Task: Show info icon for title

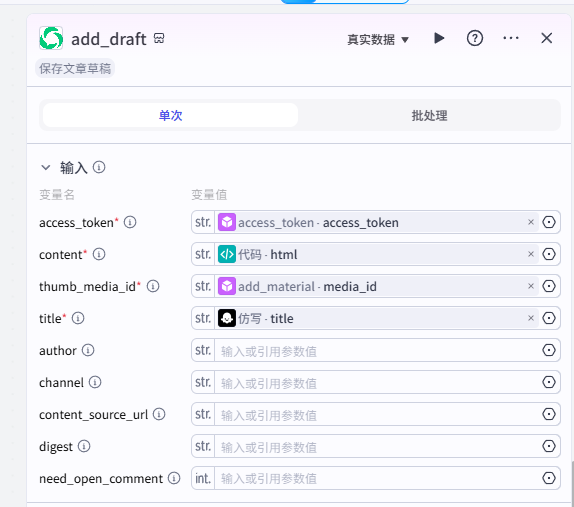Action: tap(78, 318)
